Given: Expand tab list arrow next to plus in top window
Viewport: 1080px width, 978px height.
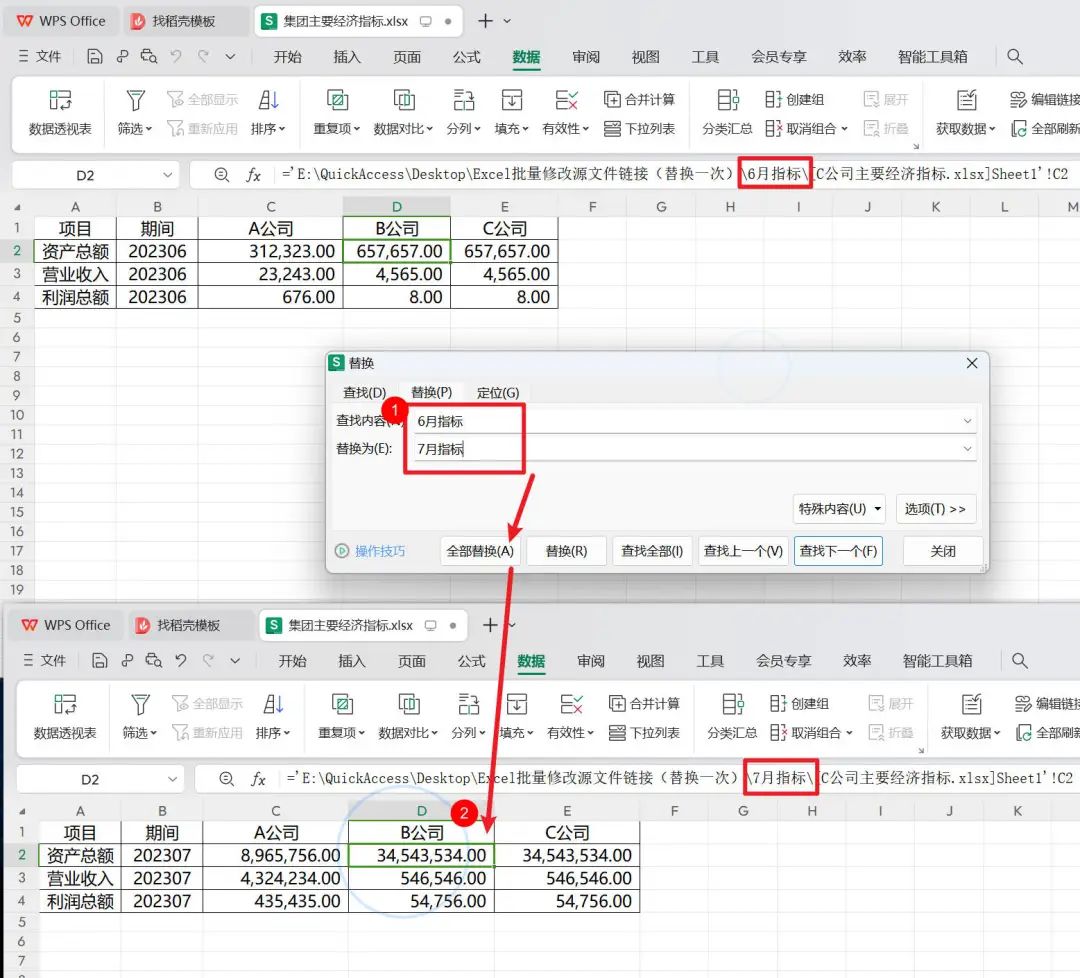Looking at the screenshot, I should tap(507, 21).
